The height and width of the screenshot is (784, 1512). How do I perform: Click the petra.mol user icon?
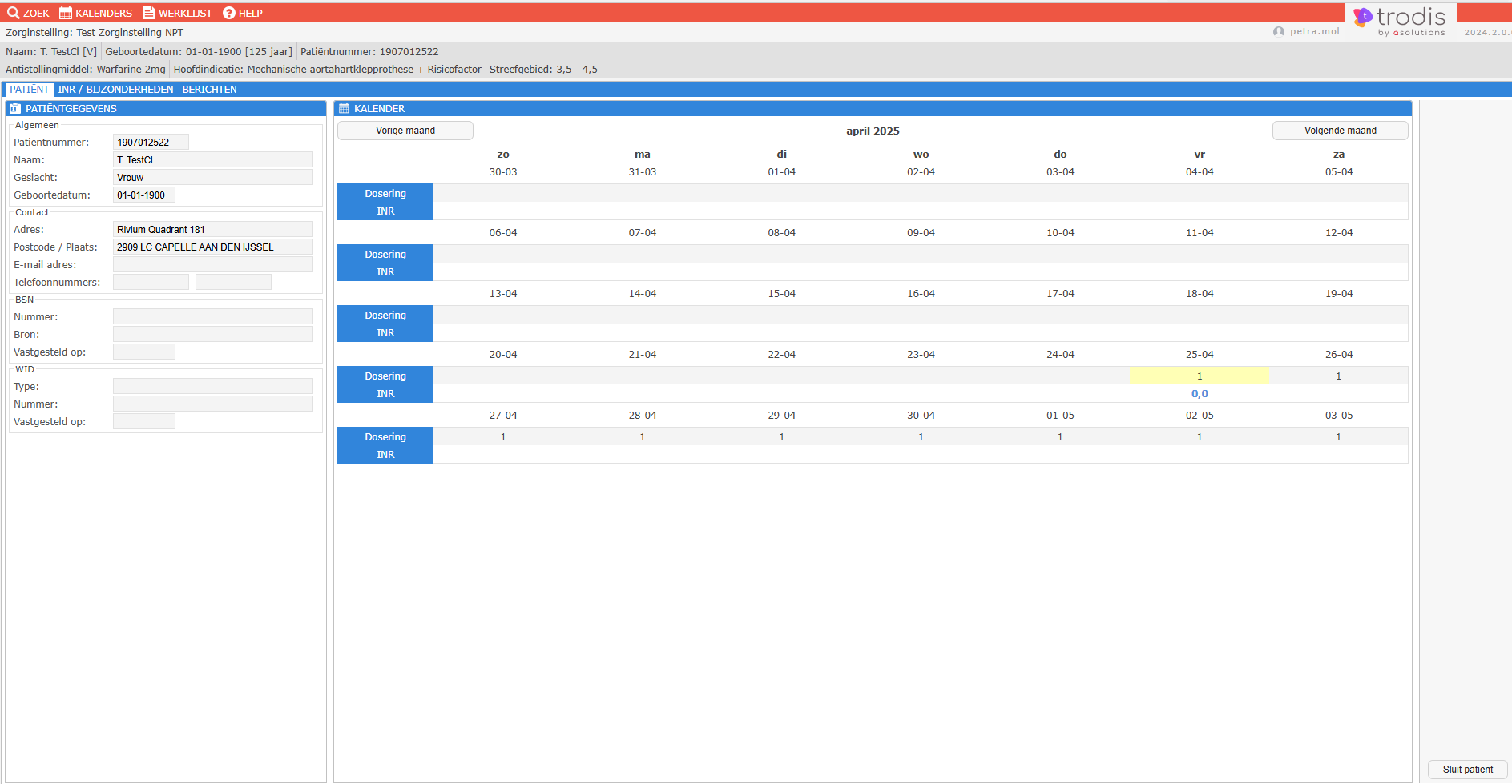point(1279,31)
